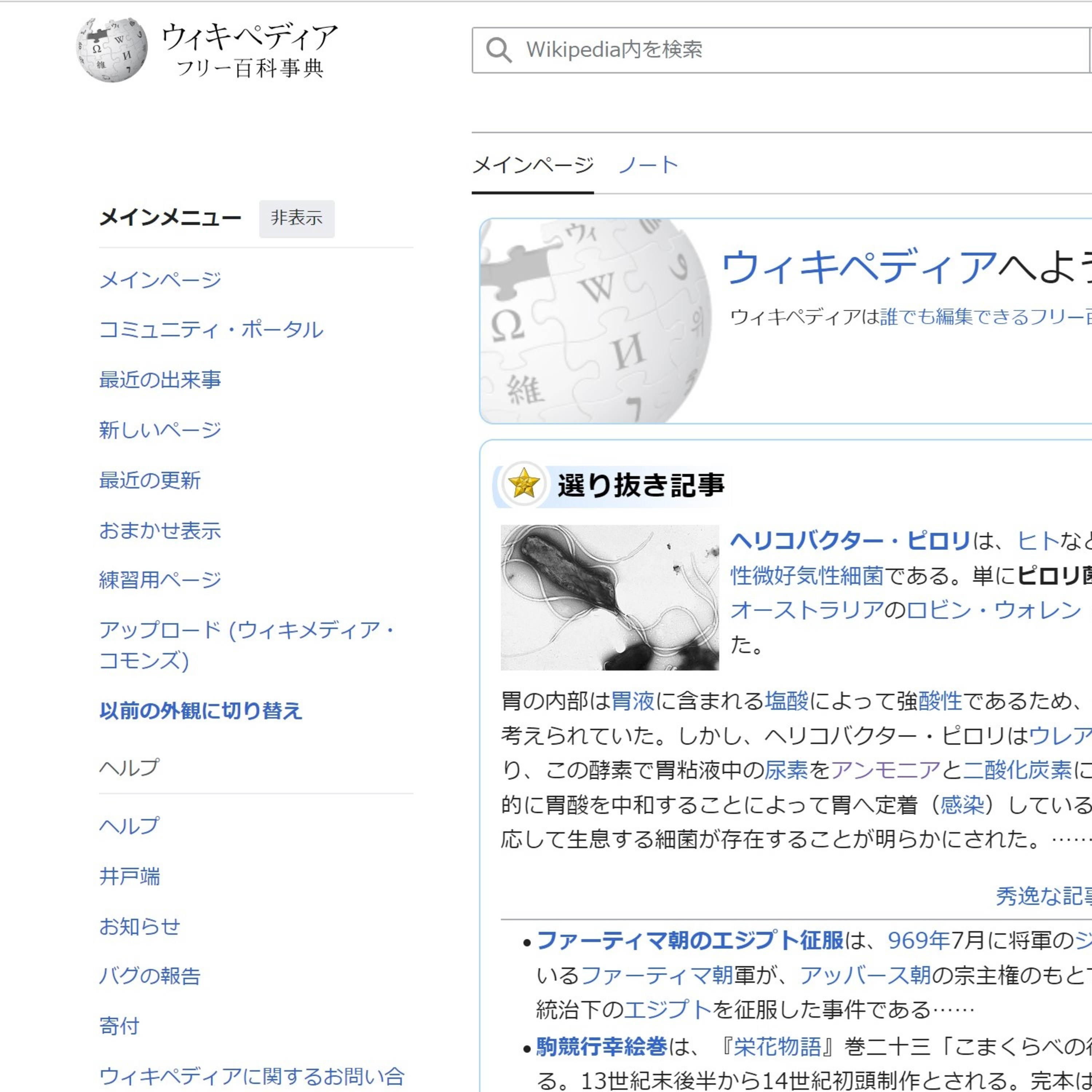
Task: Open 駒競行幸絵巻 article link
Action: [602, 1047]
